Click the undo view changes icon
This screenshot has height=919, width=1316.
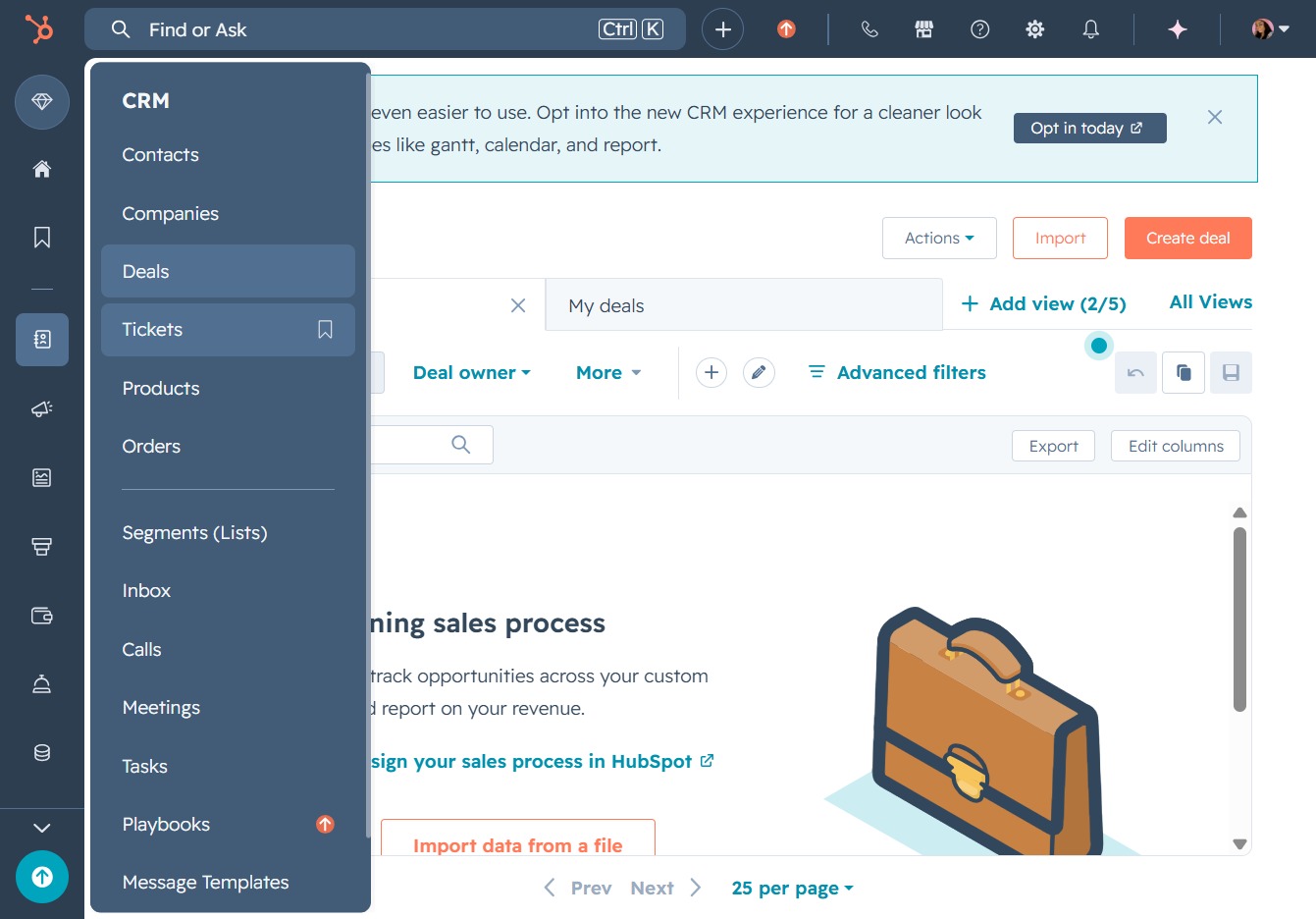click(x=1135, y=373)
